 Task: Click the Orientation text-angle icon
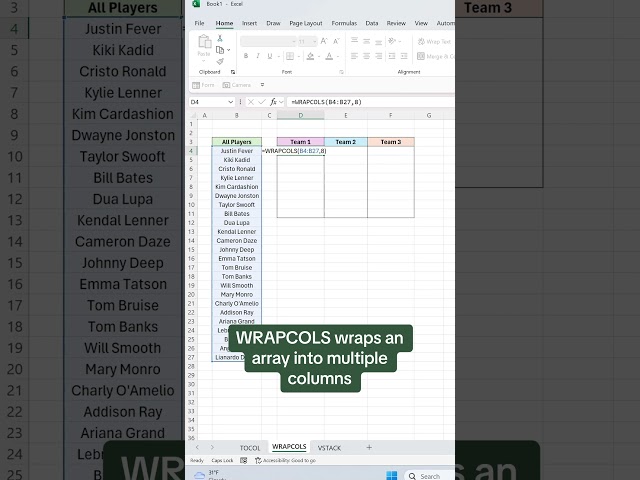392,41
